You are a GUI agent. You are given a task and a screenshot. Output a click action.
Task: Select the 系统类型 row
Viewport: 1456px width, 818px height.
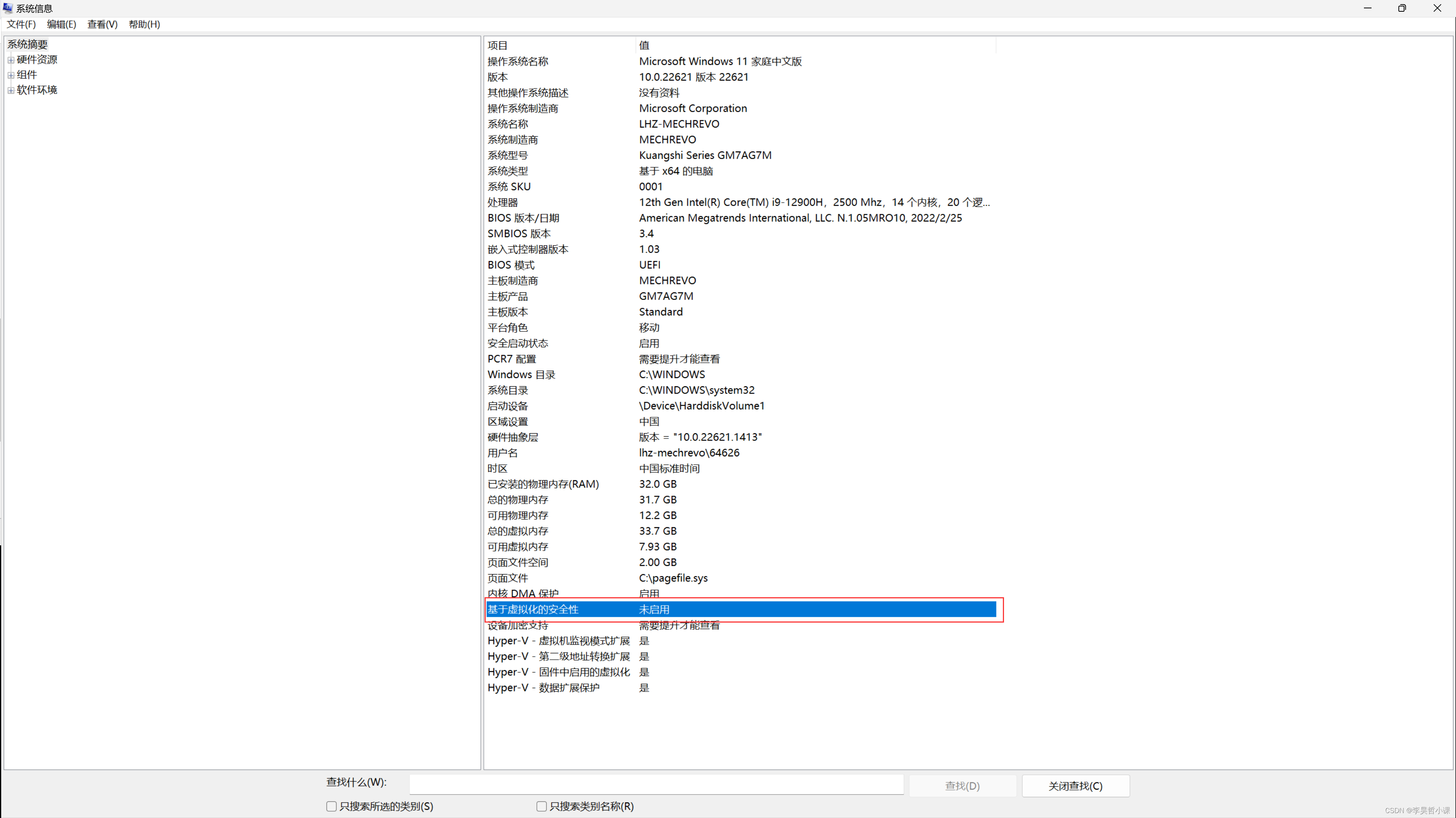740,170
